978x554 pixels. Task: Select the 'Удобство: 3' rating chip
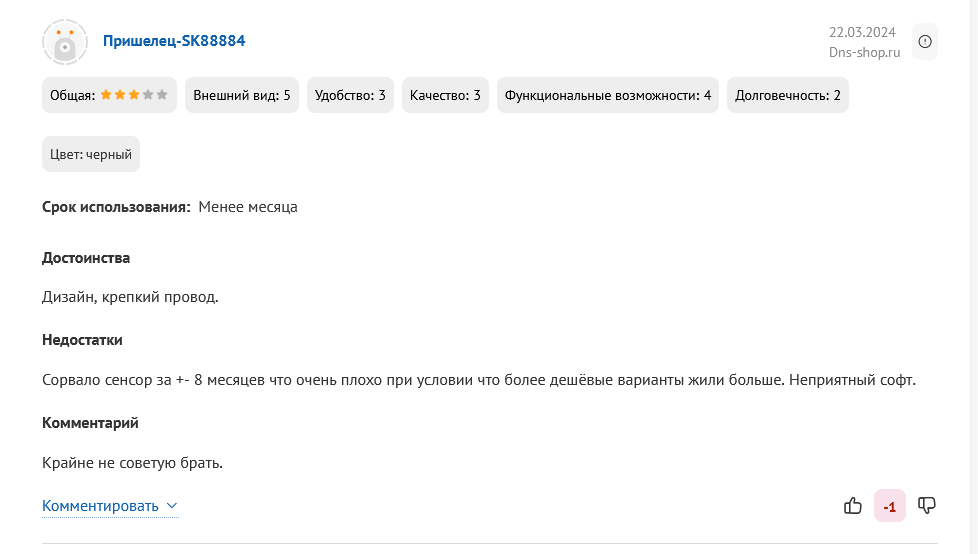point(350,95)
